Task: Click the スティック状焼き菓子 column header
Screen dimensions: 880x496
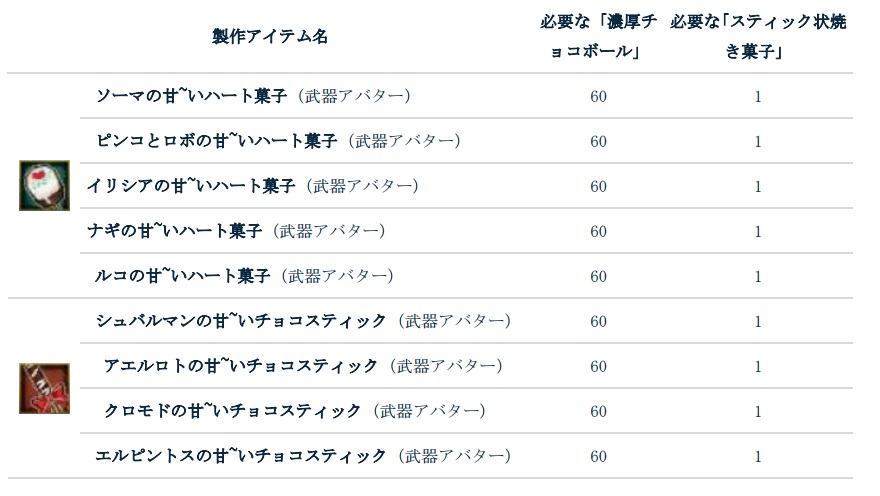Action: (758, 37)
